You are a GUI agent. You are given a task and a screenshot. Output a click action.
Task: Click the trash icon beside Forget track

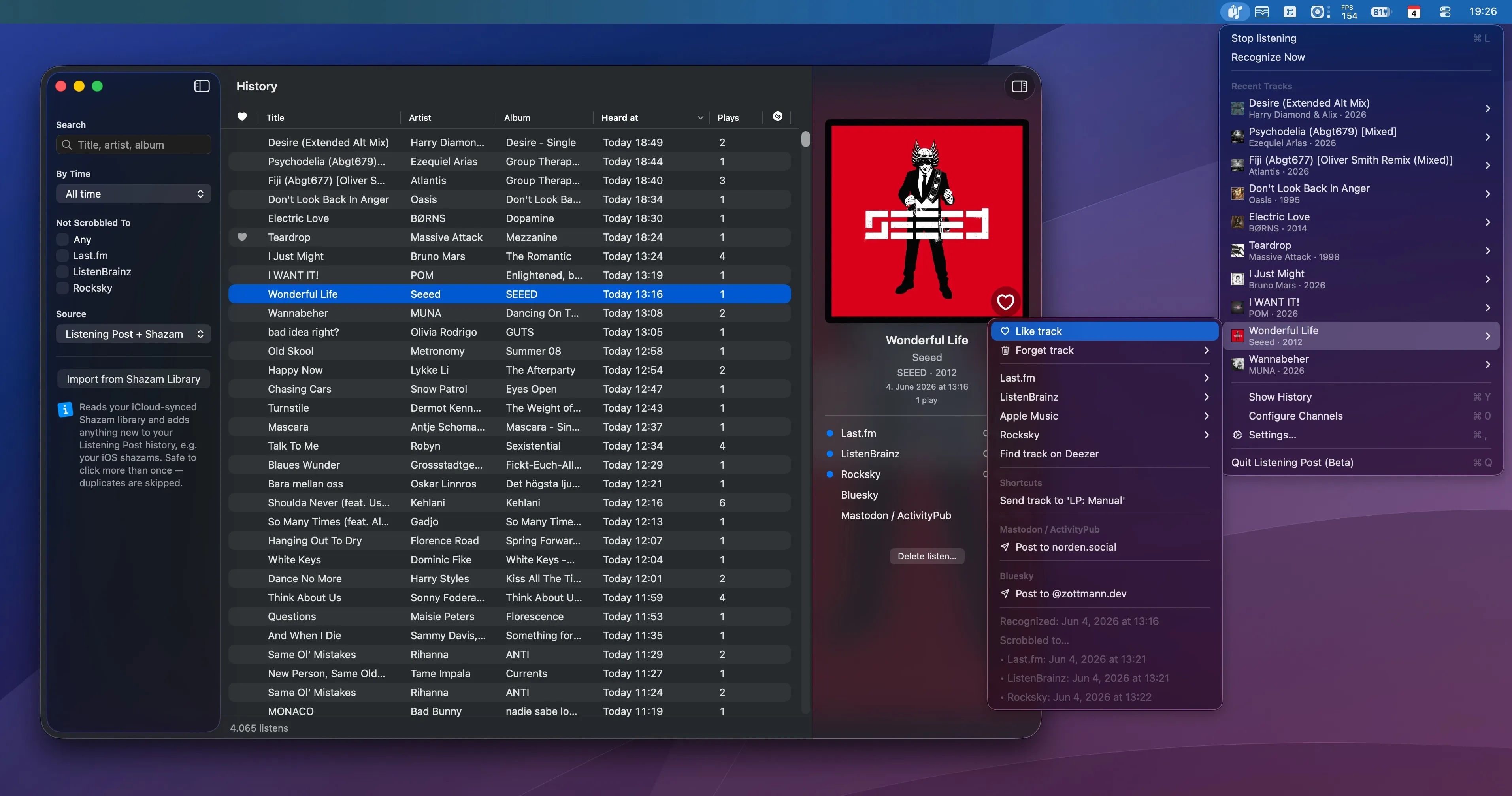pos(1005,350)
